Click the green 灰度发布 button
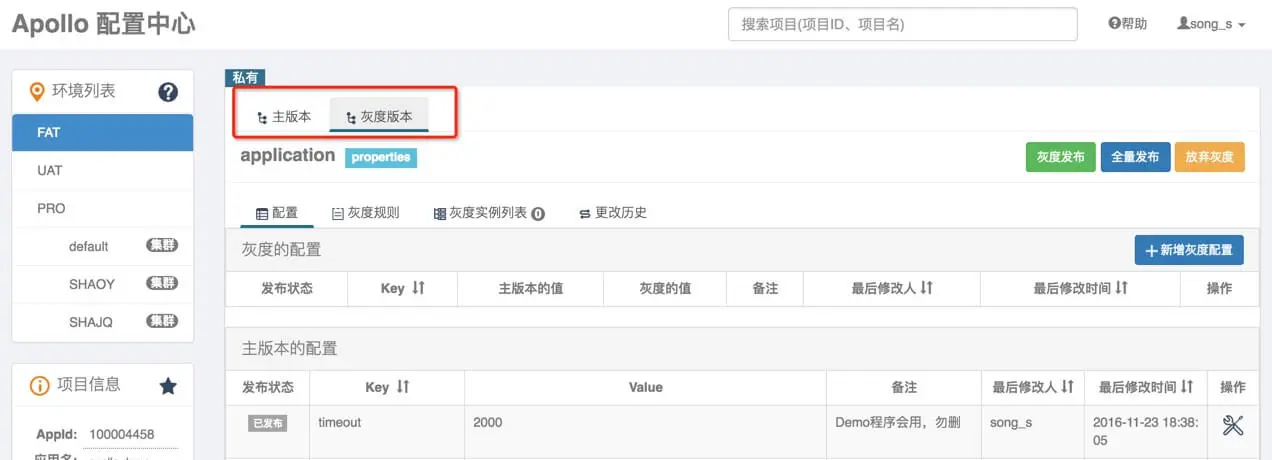 tap(1061, 157)
